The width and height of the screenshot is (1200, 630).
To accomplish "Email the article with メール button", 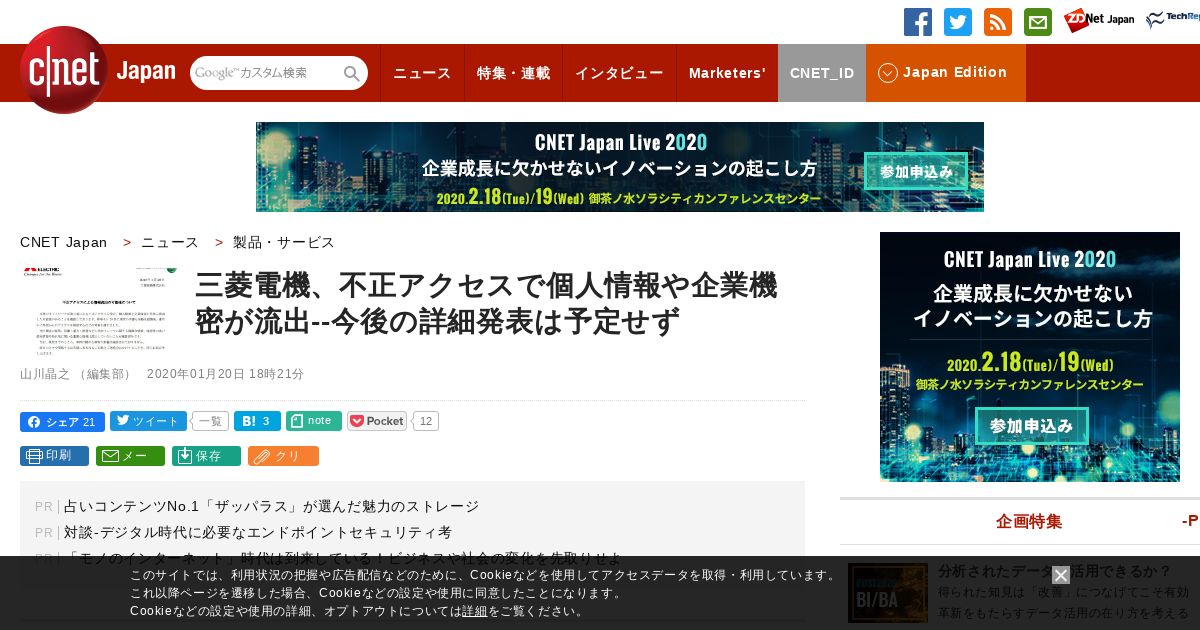I will pyautogui.click(x=130, y=456).
